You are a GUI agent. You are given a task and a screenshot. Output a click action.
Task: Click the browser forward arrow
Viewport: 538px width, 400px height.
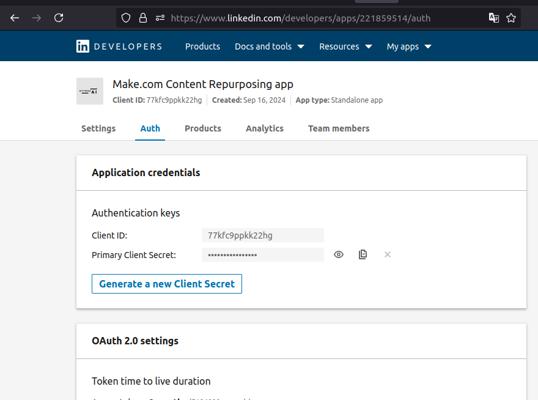click(x=36, y=18)
